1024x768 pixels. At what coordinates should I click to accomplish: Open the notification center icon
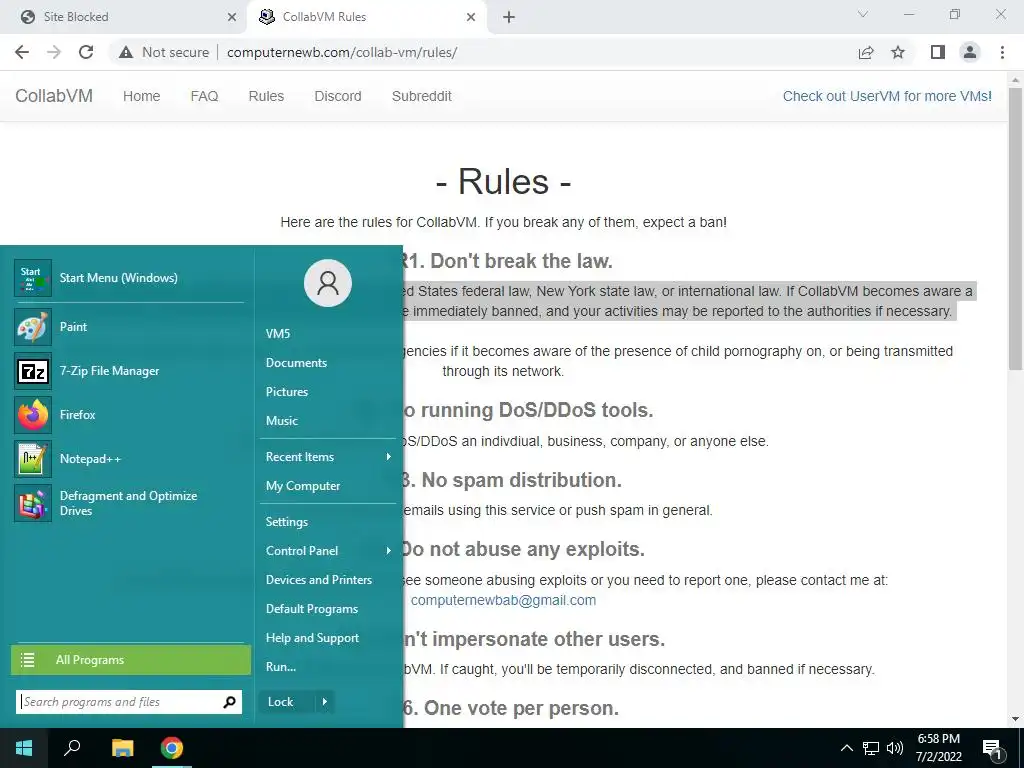[992, 749]
